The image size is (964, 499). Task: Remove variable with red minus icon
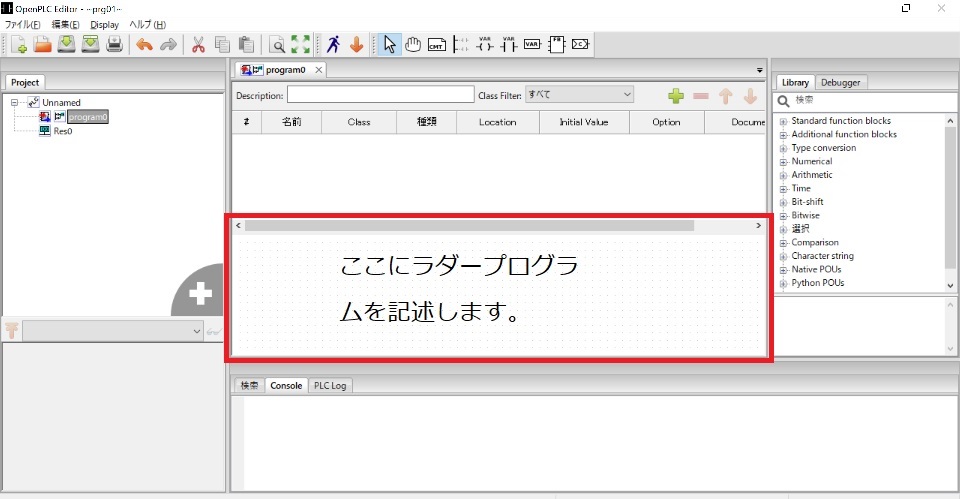pyautogui.click(x=701, y=96)
